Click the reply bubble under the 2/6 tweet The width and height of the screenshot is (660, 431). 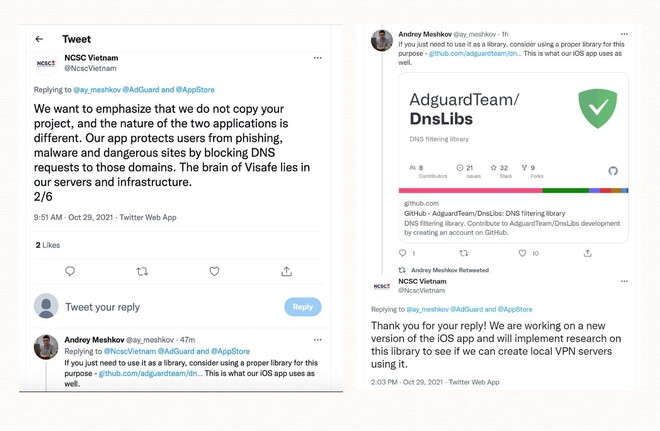[x=70, y=271]
